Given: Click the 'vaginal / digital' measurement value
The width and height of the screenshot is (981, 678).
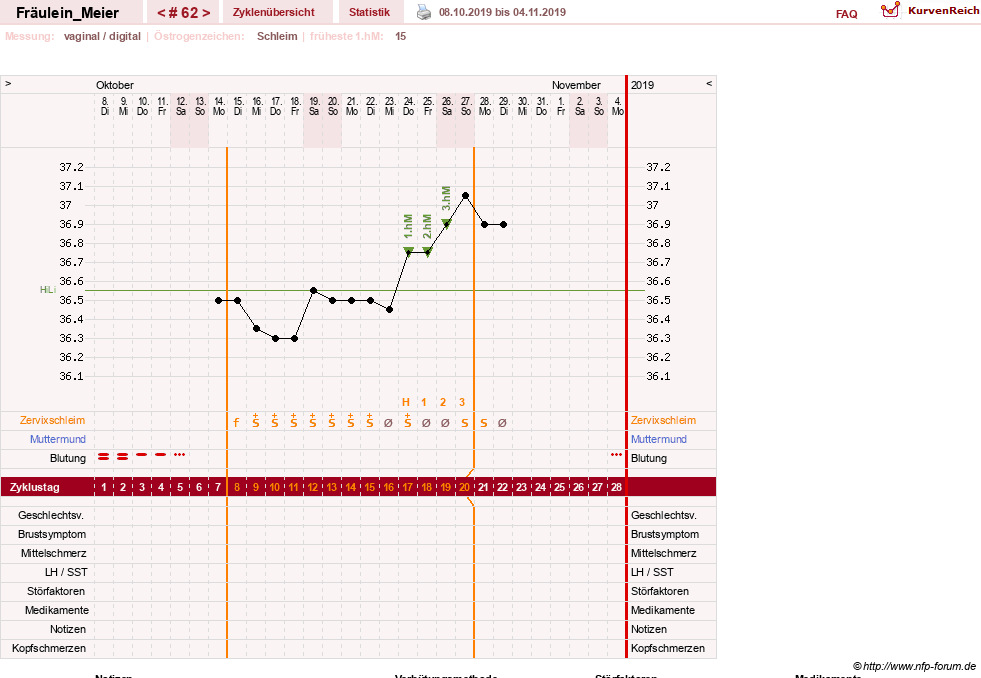Looking at the screenshot, I should coord(102,36).
